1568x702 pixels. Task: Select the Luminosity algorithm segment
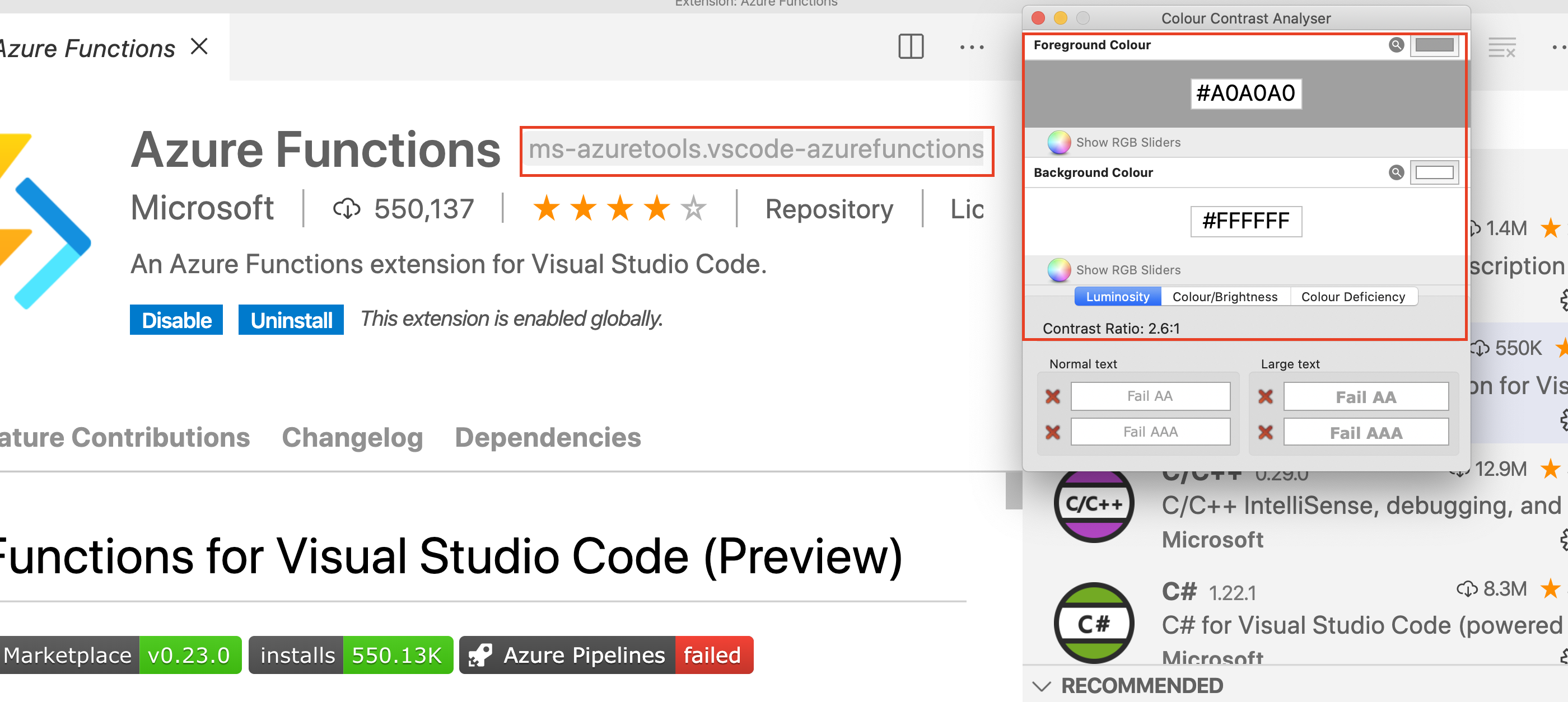pyautogui.click(x=1117, y=297)
